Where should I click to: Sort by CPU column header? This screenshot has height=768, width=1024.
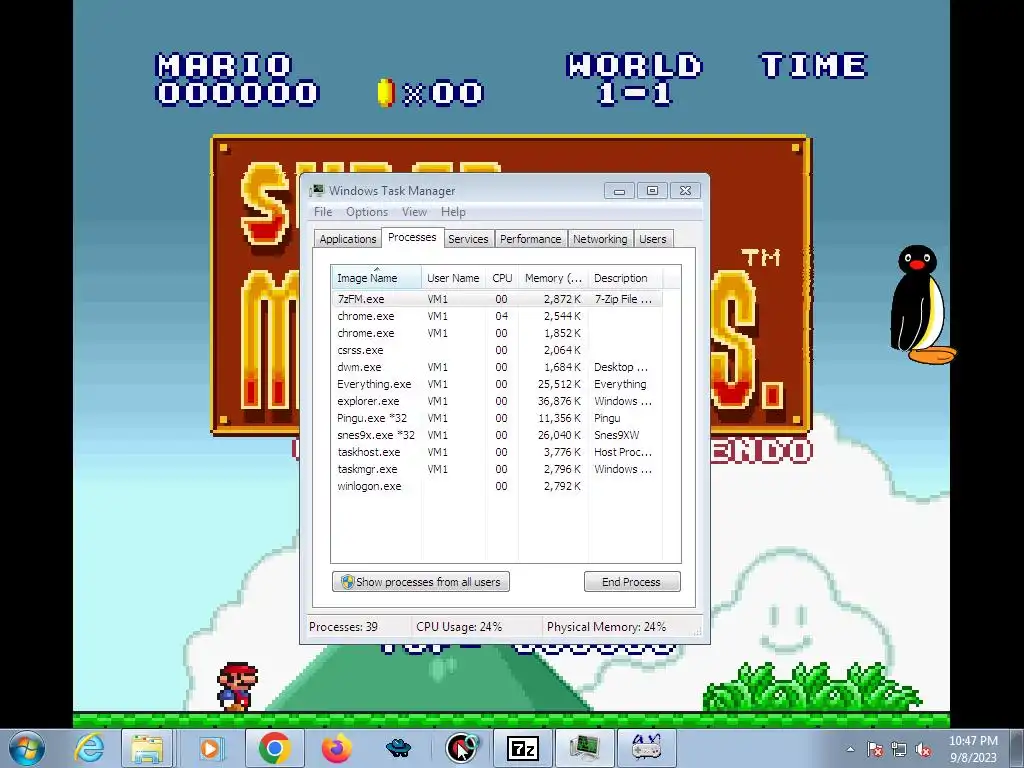pos(502,278)
